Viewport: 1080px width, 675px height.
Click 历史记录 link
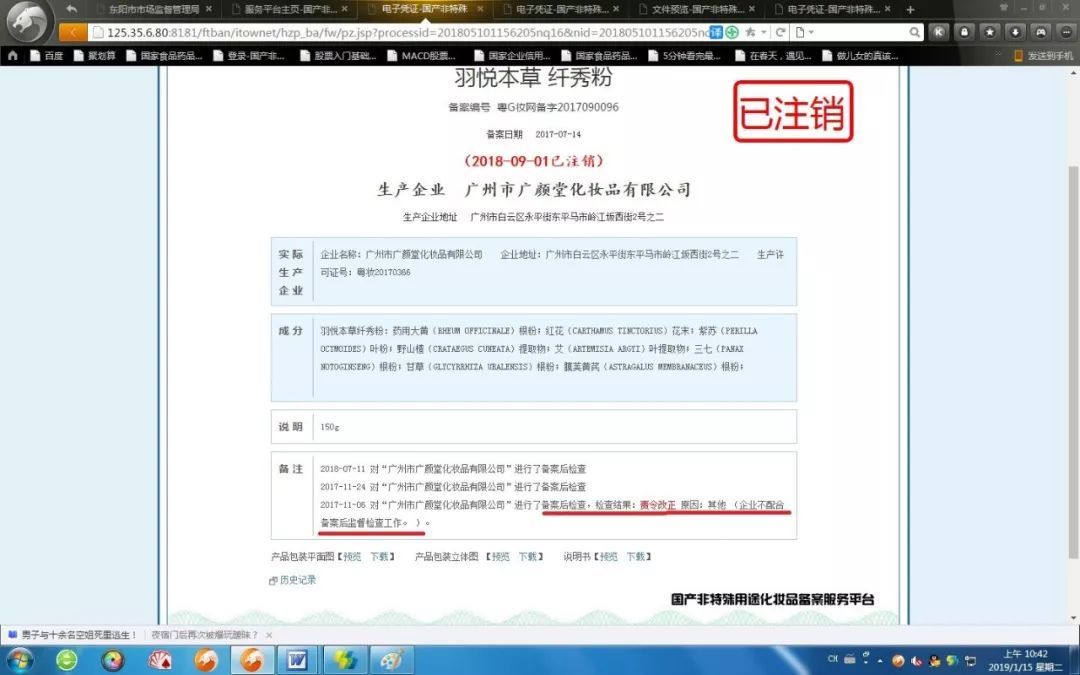tap(297, 580)
